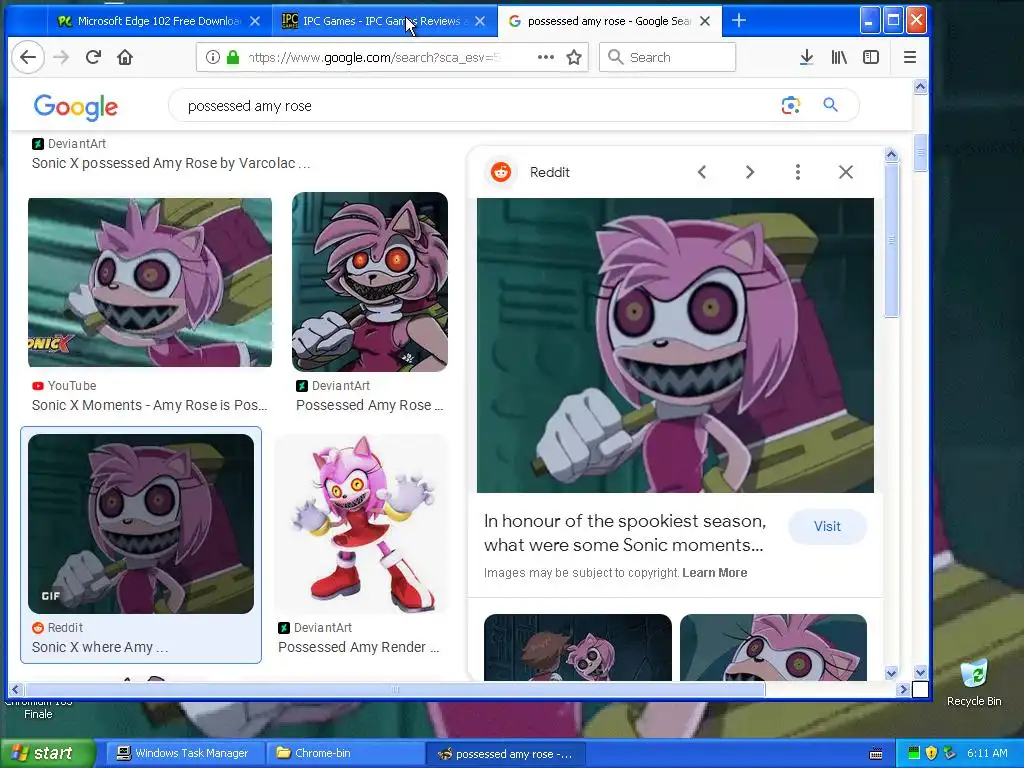
Task: Search by image with Google Lens icon
Action: pyautogui.click(x=790, y=105)
